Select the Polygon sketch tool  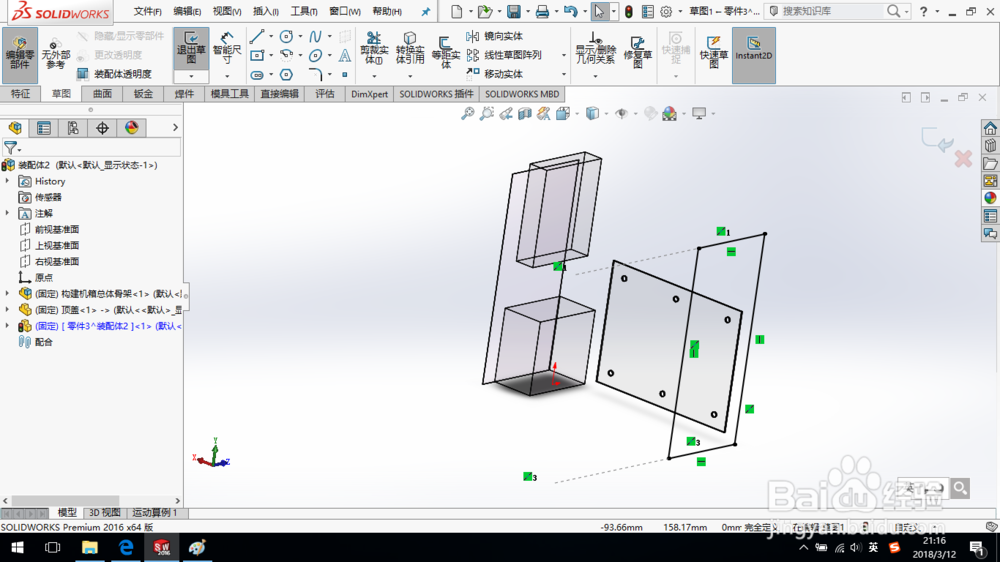[286, 75]
